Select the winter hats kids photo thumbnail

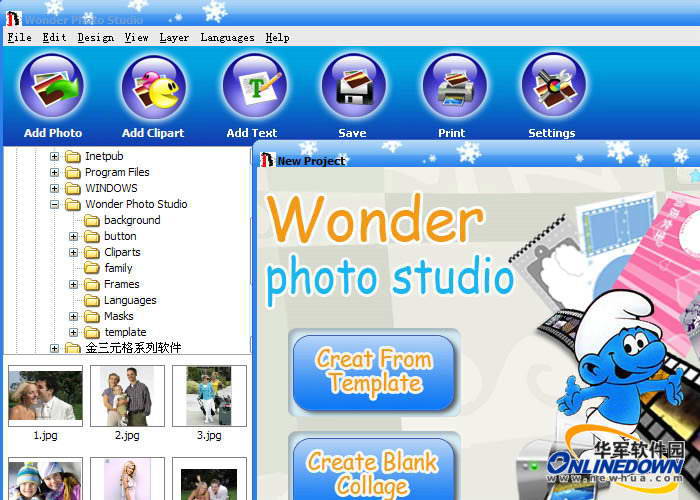coord(46,479)
